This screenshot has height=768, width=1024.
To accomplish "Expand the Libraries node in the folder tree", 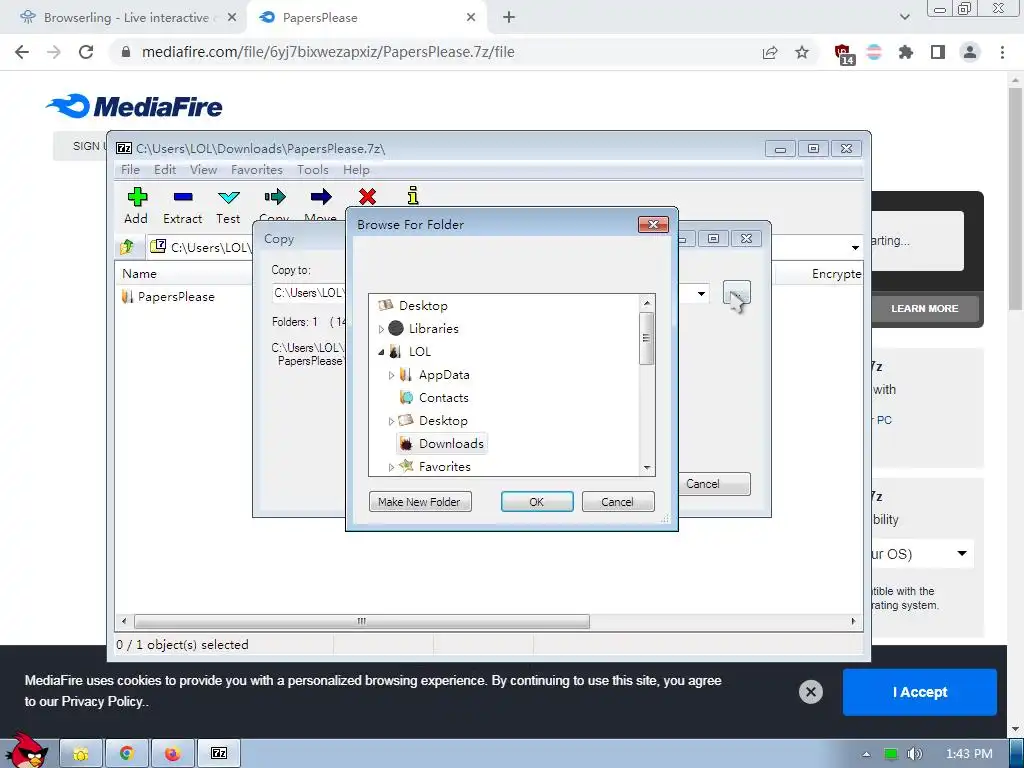I will pyautogui.click(x=381, y=329).
